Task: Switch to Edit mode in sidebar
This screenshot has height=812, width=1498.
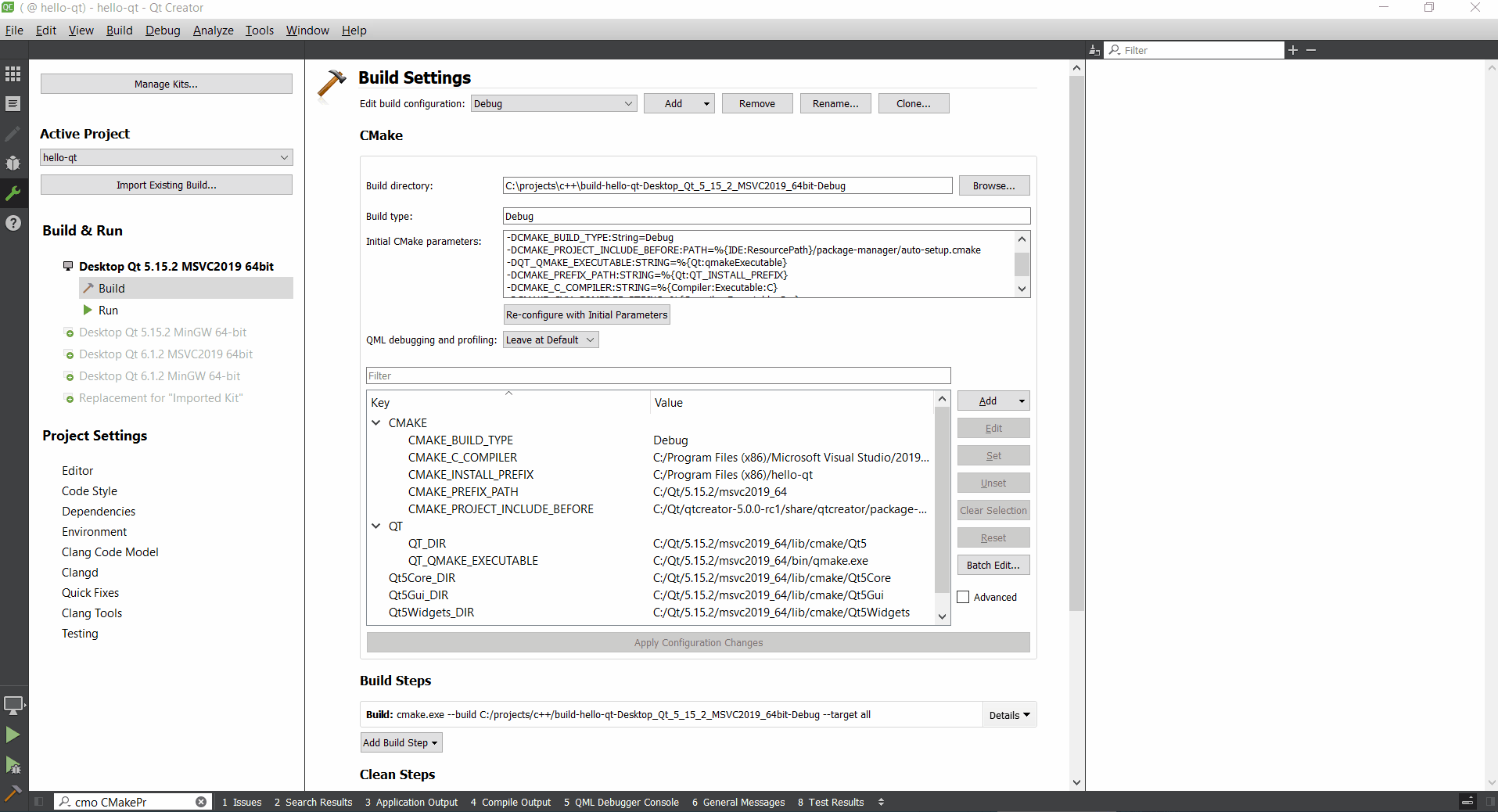Action: point(13,104)
